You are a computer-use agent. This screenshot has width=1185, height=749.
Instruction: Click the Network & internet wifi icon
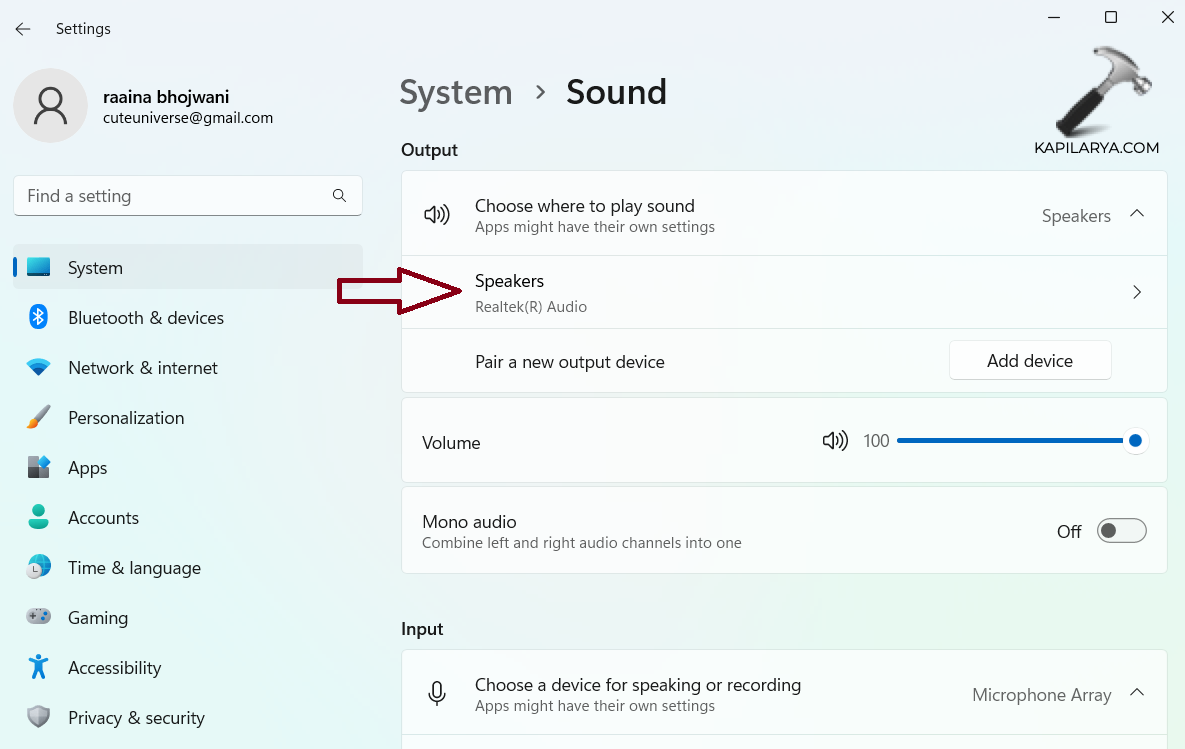point(39,368)
